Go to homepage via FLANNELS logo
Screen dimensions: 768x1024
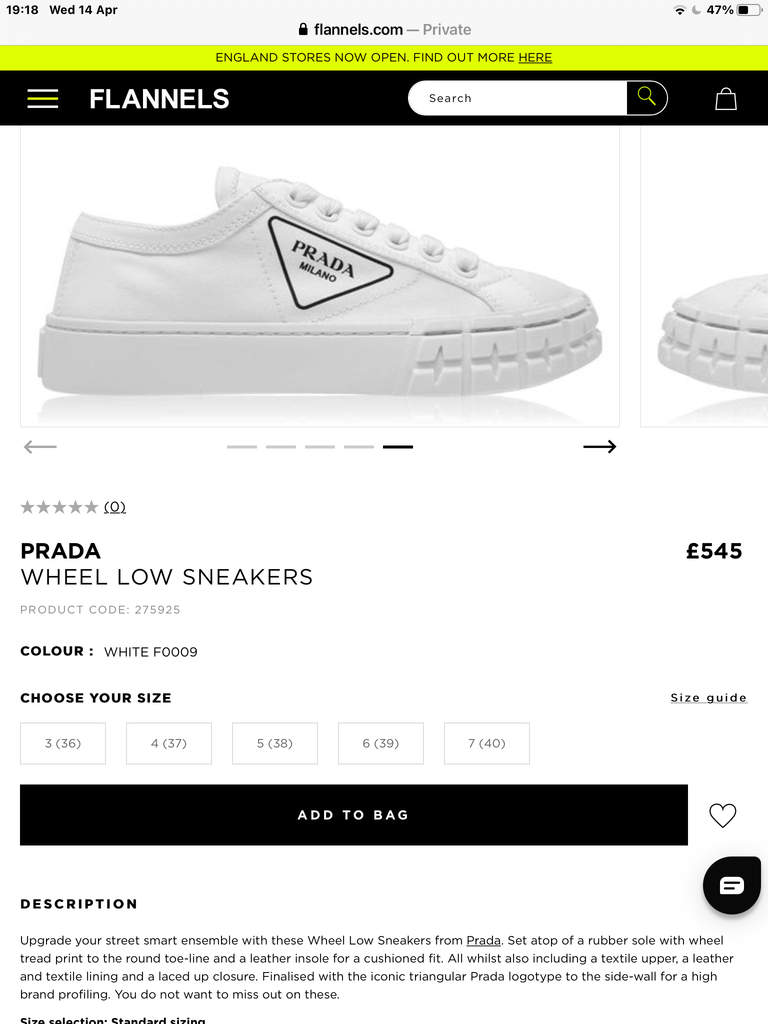(159, 99)
